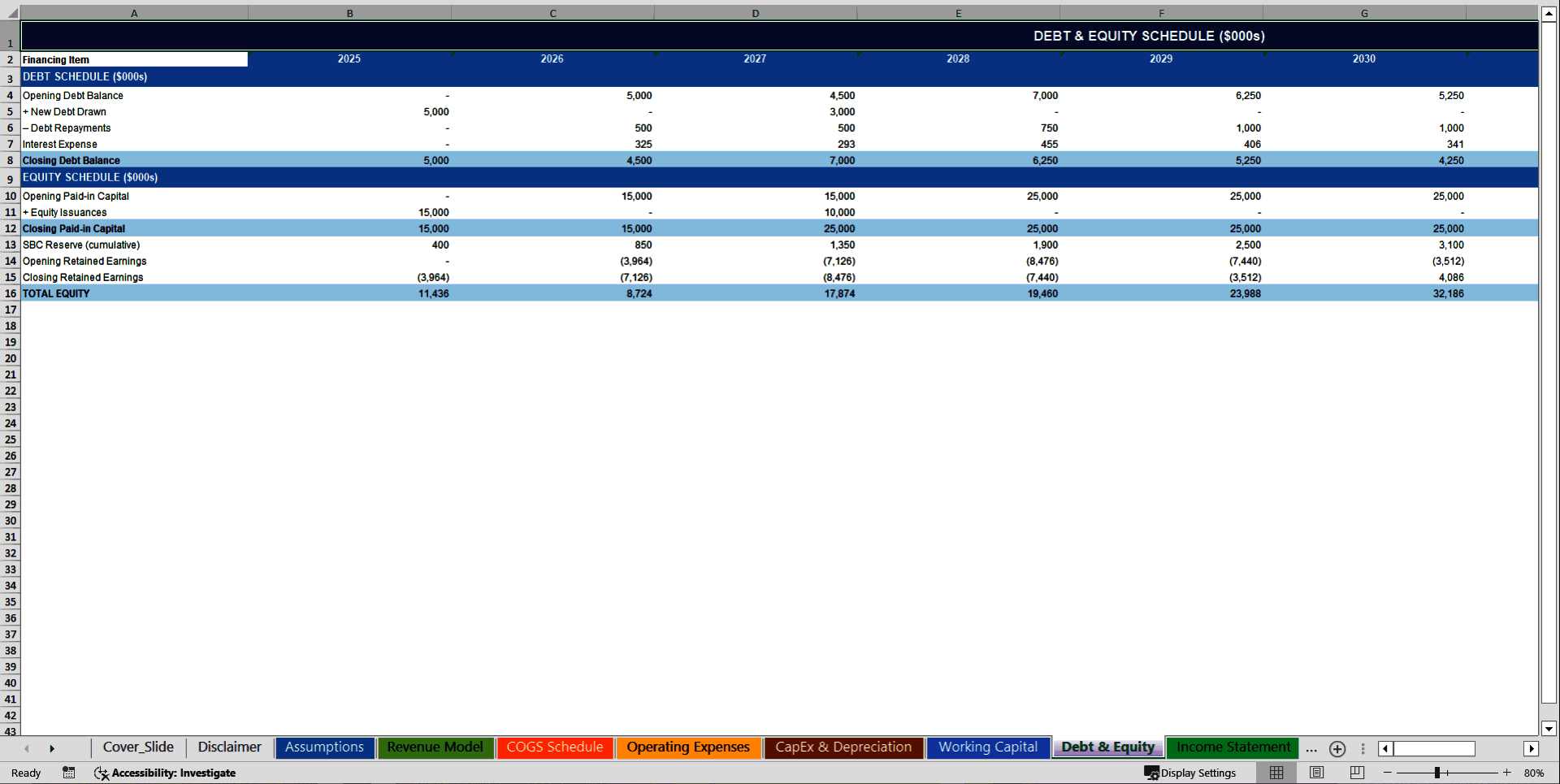Select Page Layout view icon

click(1315, 773)
